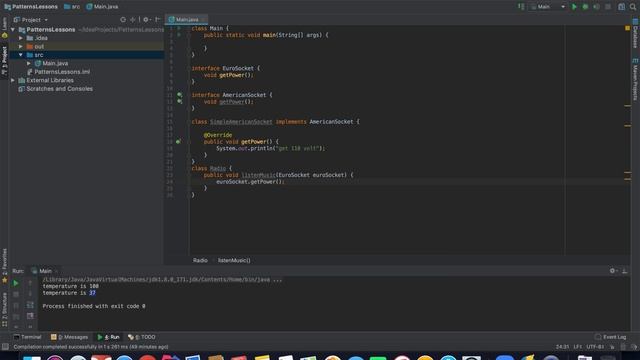Expand the out folder

click(x=21, y=47)
